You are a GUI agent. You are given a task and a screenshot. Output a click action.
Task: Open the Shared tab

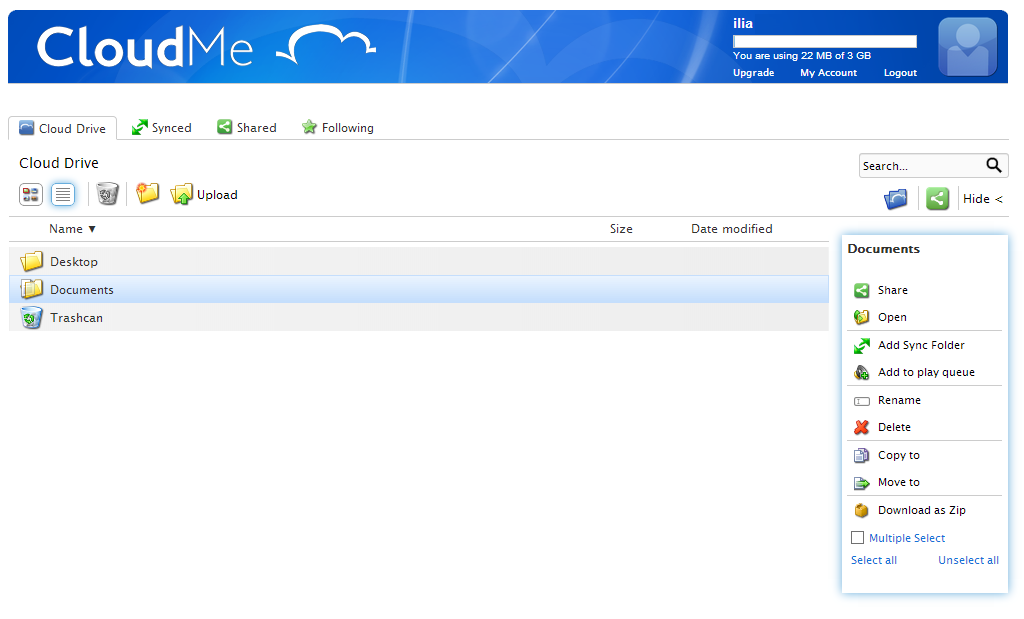[x=247, y=127]
